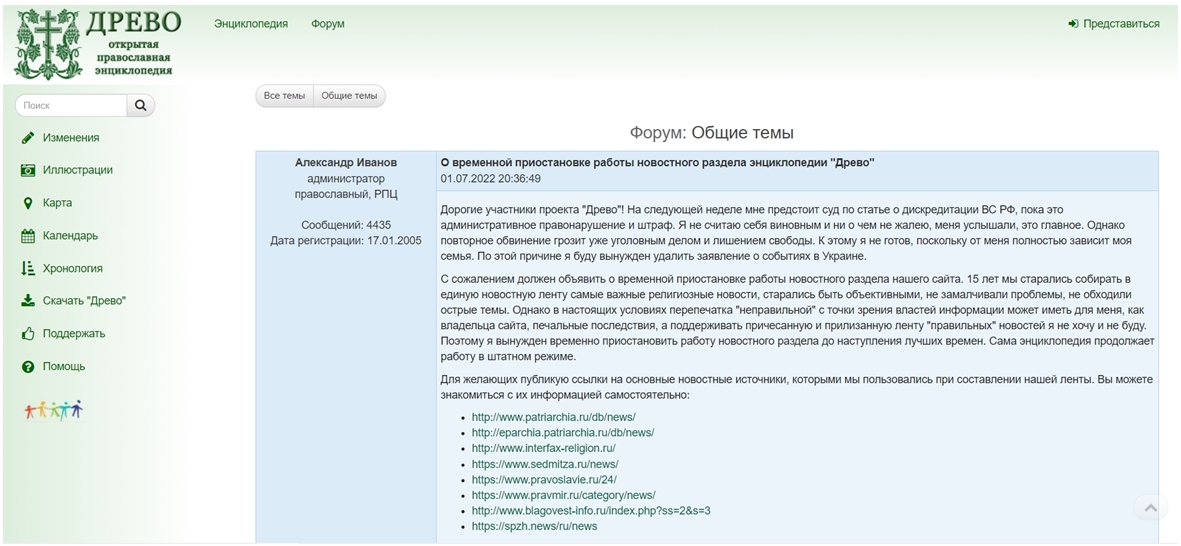Open the Календарь sidebar link

point(70,236)
